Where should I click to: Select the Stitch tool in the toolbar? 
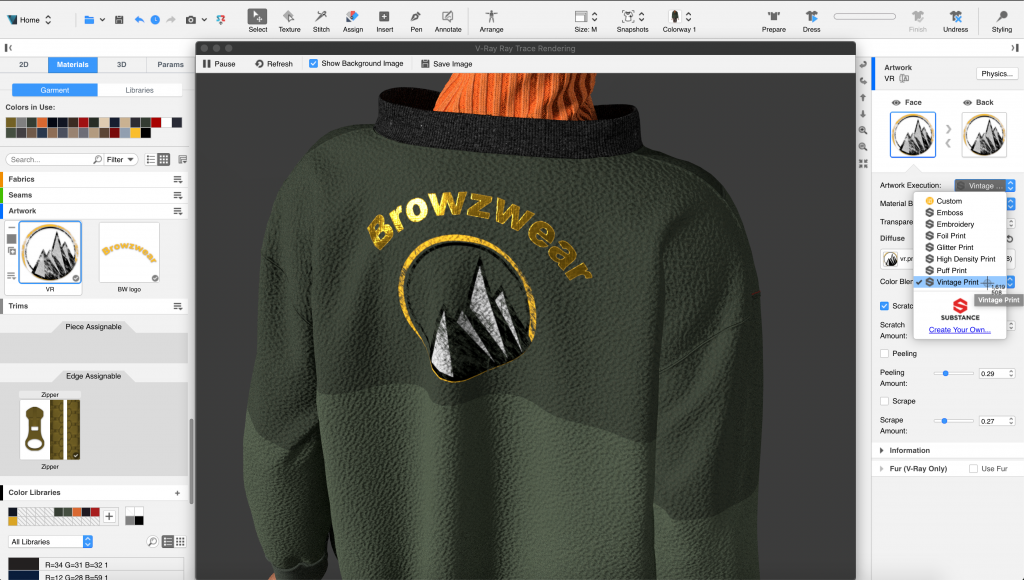[x=321, y=16]
